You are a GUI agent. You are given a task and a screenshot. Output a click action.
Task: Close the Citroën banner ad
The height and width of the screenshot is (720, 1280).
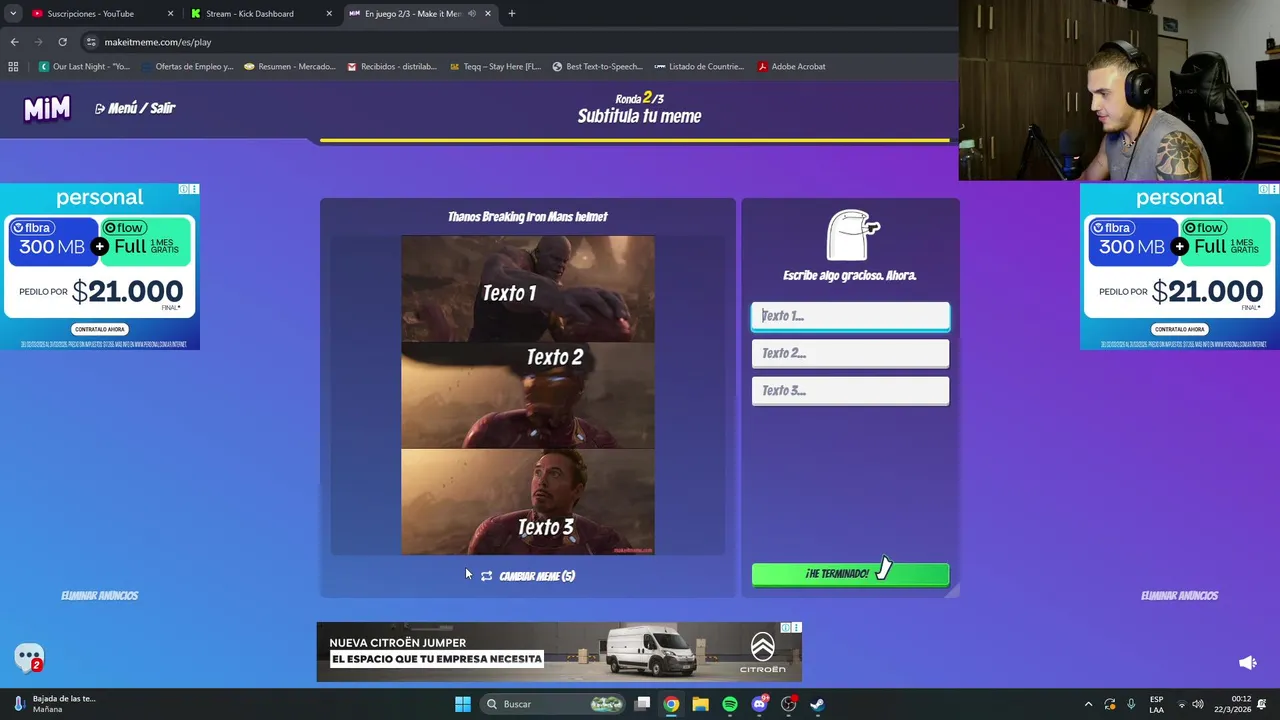tap(797, 628)
